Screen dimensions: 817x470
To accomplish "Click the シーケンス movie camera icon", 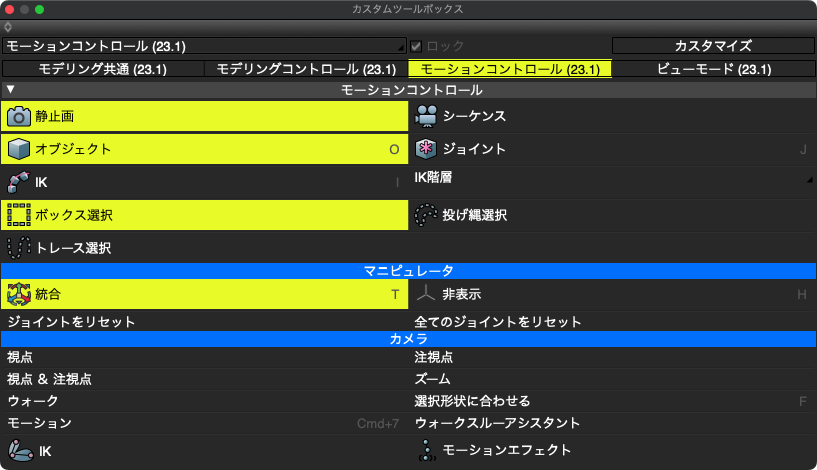I will click(426, 116).
